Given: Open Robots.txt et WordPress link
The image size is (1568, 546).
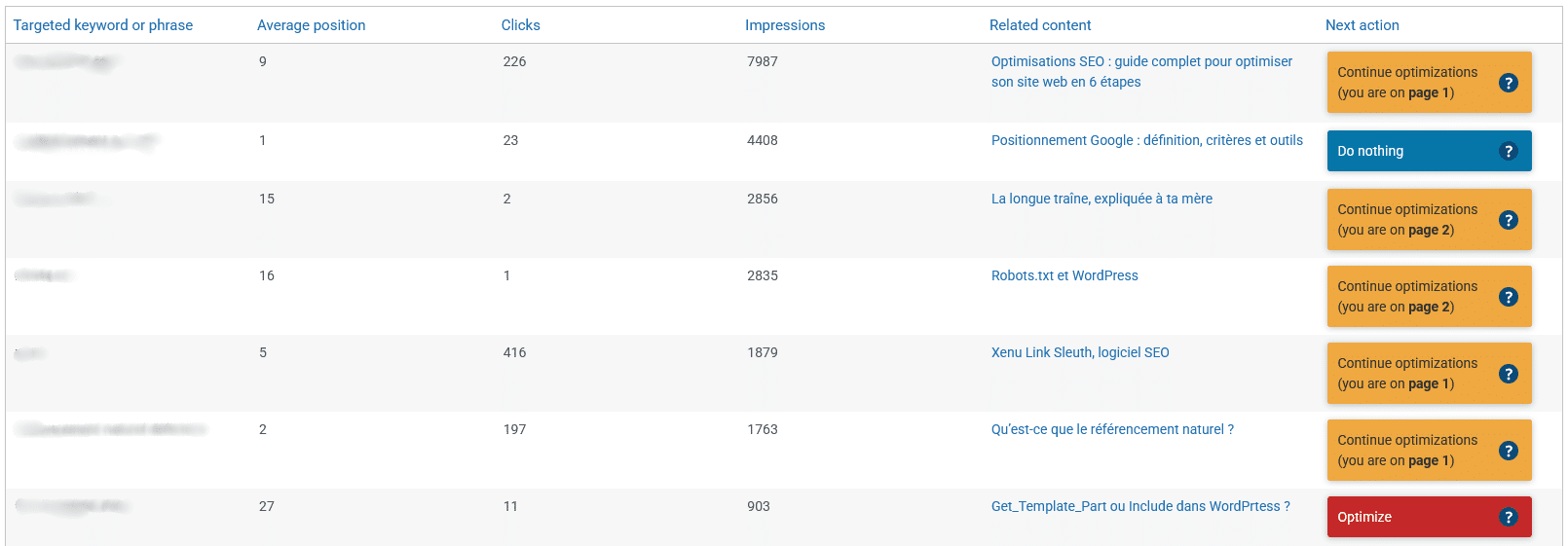Looking at the screenshot, I should (1064, 275).
